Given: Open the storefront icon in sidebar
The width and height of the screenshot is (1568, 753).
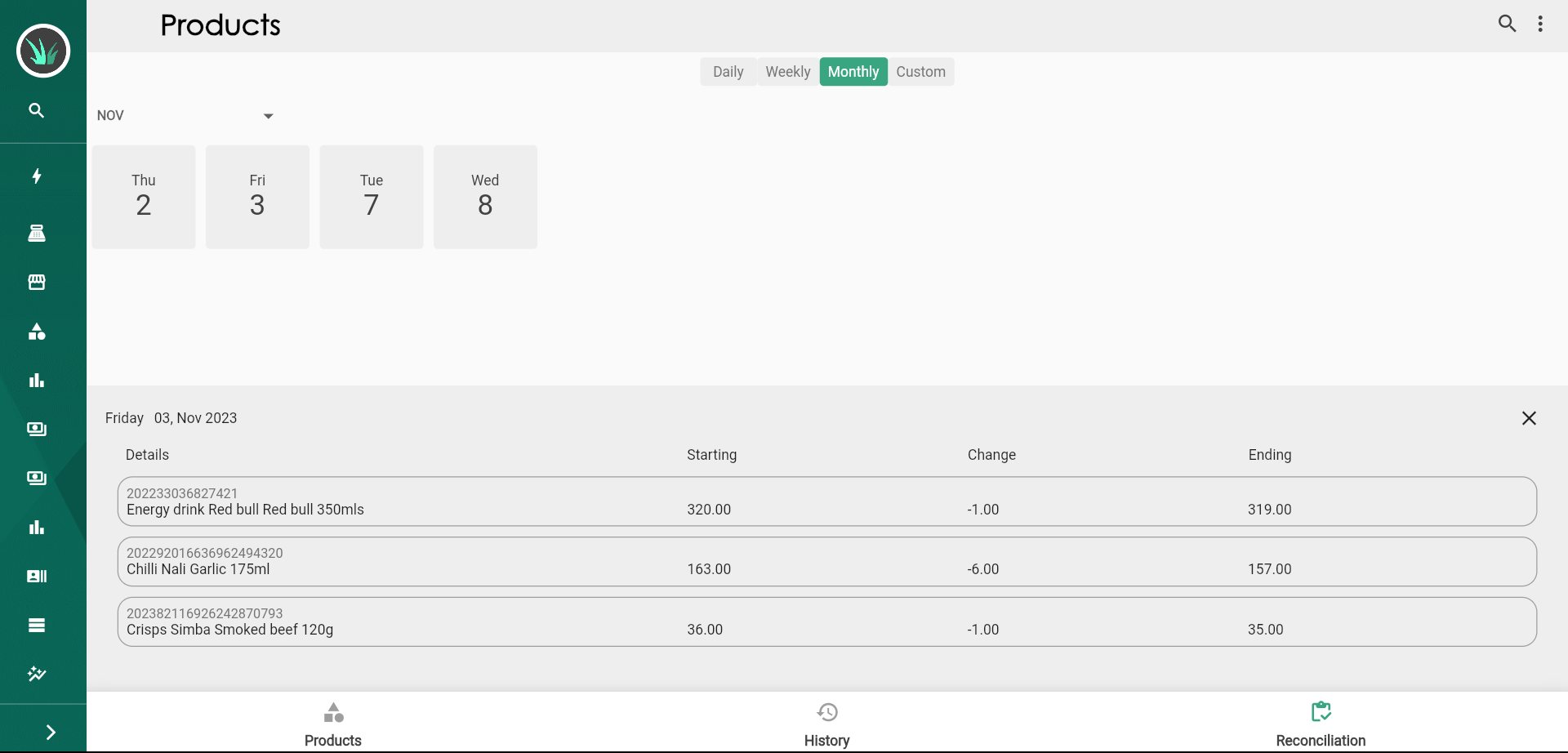Looking at the screenshot, I should point(37,283).
